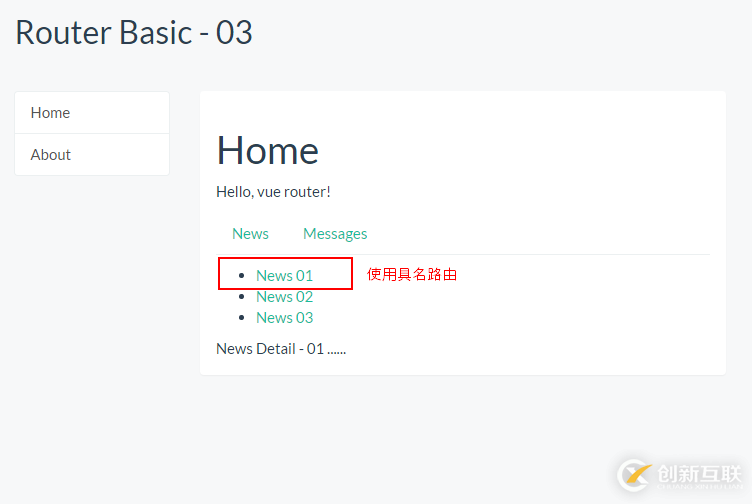Click the bullet point beside News 03

coord(241,318)
